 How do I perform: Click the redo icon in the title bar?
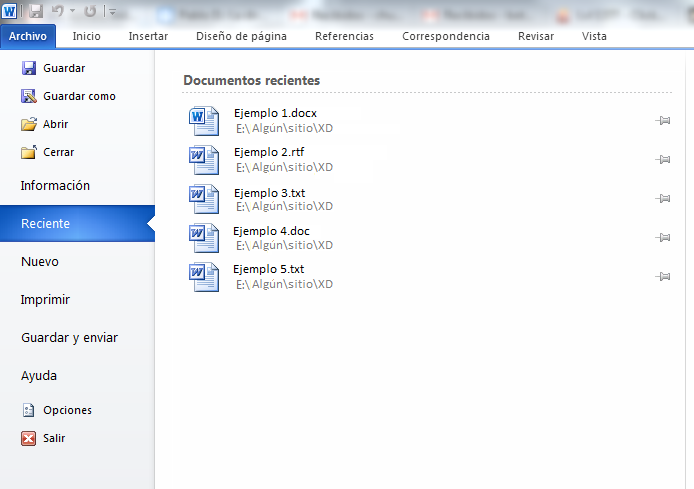pos(90,11)
